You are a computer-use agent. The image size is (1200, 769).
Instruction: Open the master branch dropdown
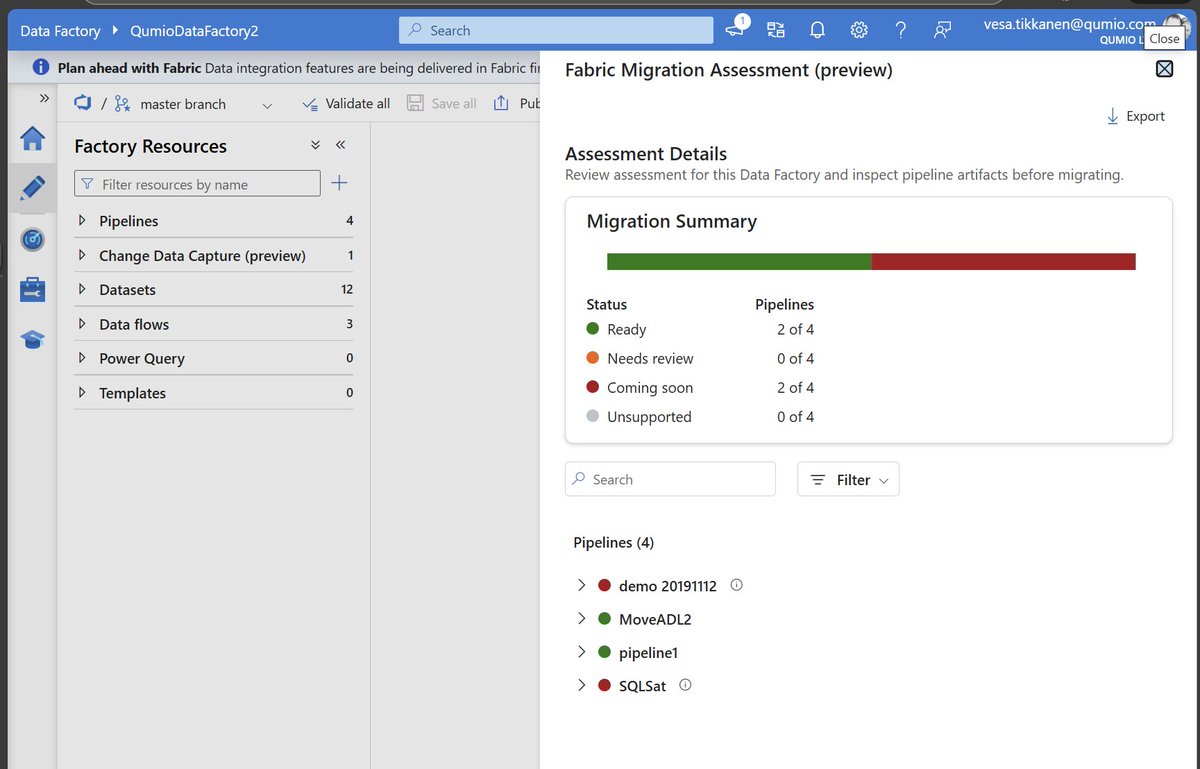click(266, 104)
